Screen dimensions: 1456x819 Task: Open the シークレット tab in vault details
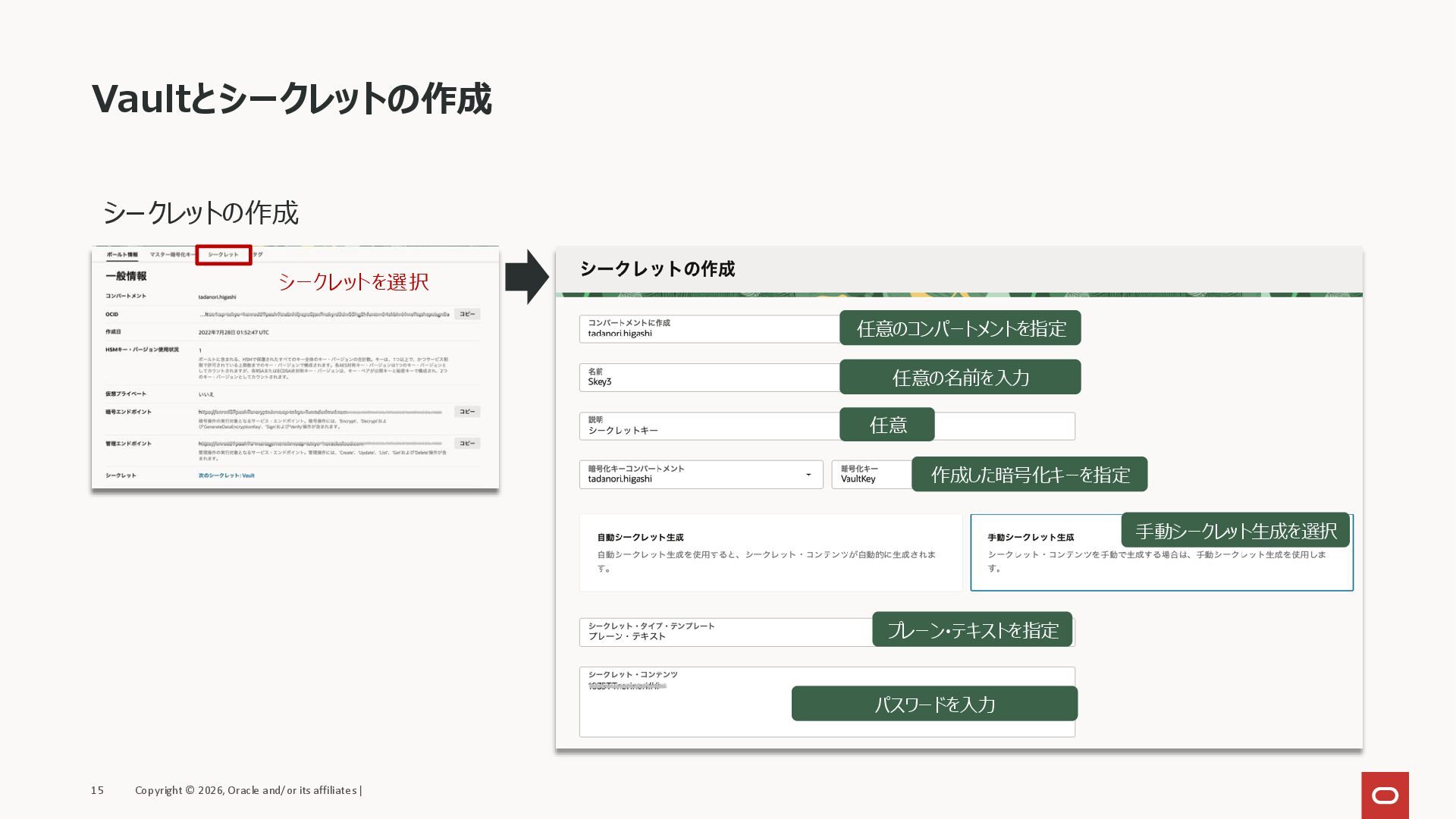pos(223,255)
